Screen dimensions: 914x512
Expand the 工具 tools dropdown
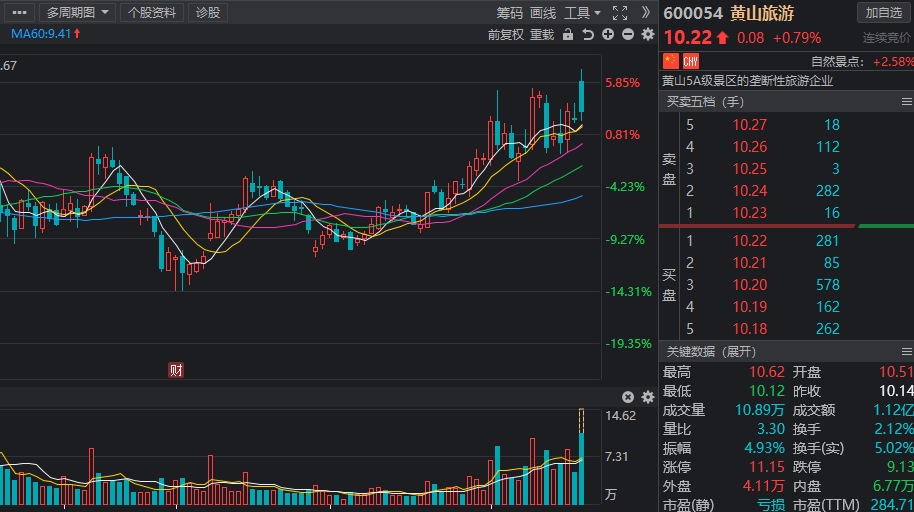coord(582,13)
